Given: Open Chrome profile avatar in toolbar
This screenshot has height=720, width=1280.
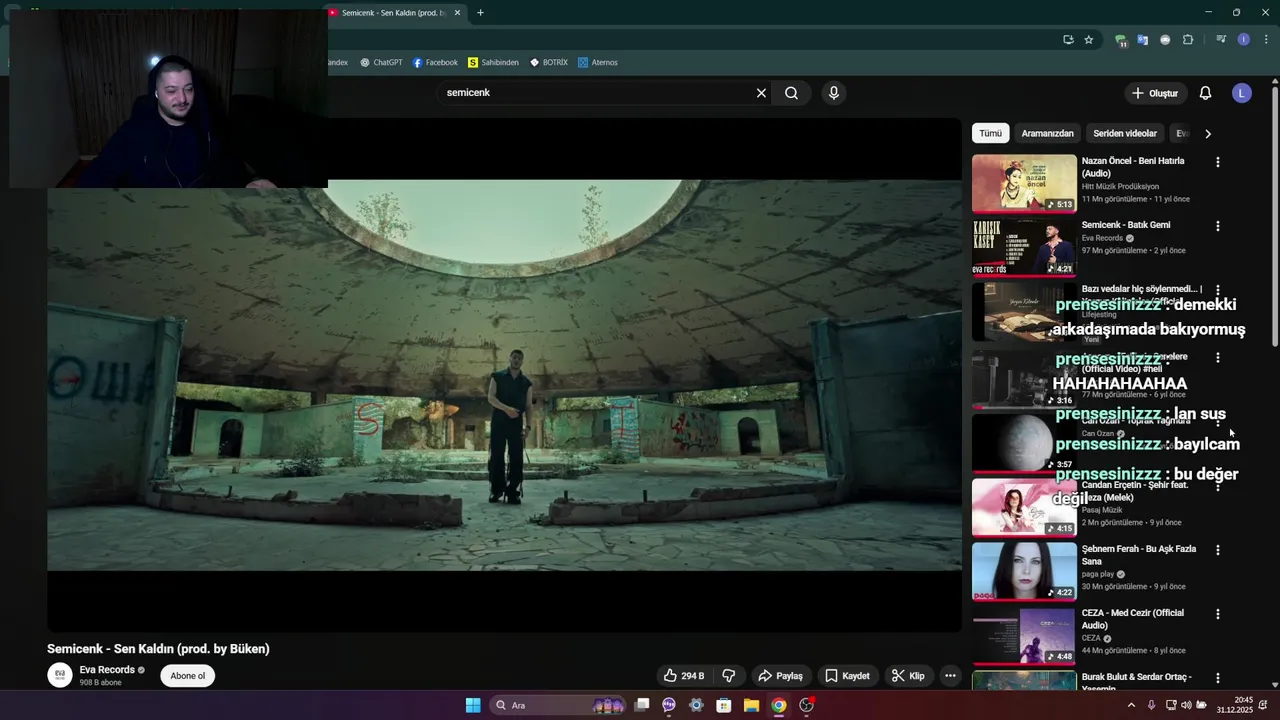Looking at the screenshot, I should coord(1244,40).
